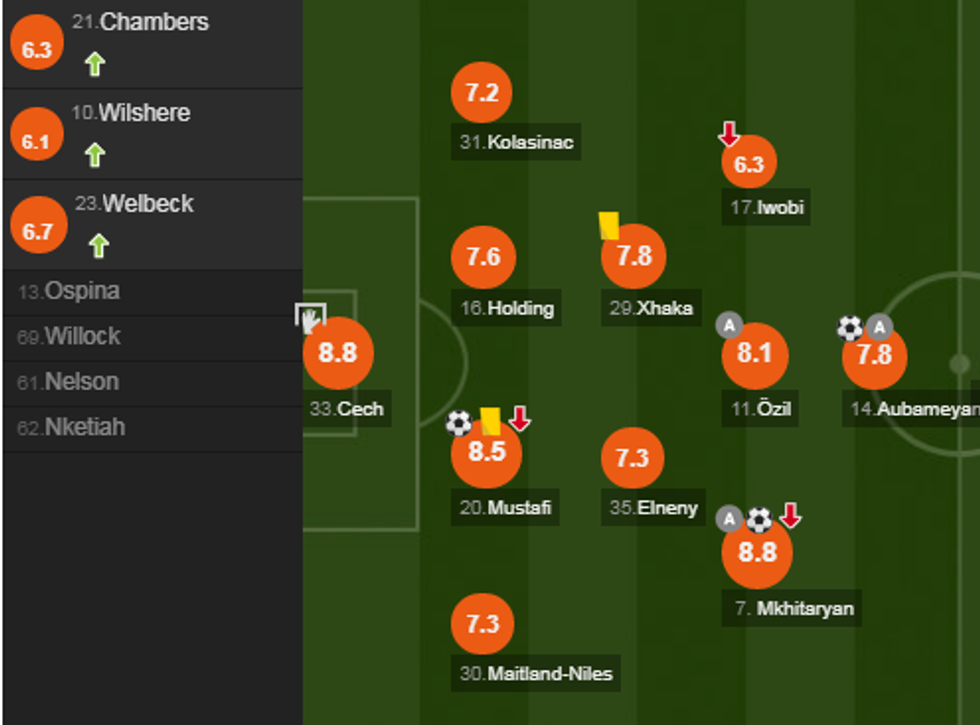
Task: Click the green sub-on arrow under Welbeck
Action: [x=98, y=245]
